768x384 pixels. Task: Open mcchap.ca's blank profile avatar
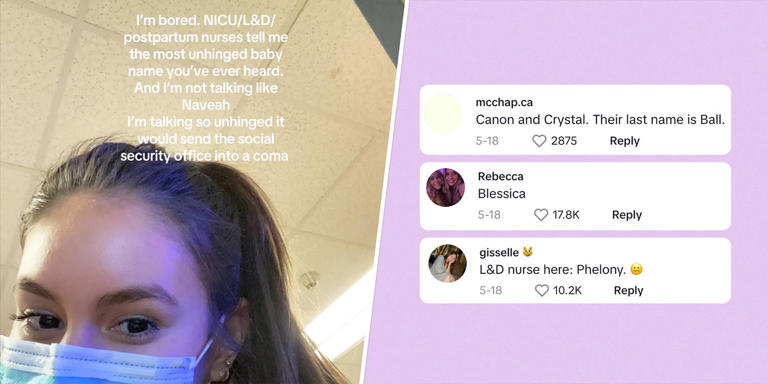point(443,113)
